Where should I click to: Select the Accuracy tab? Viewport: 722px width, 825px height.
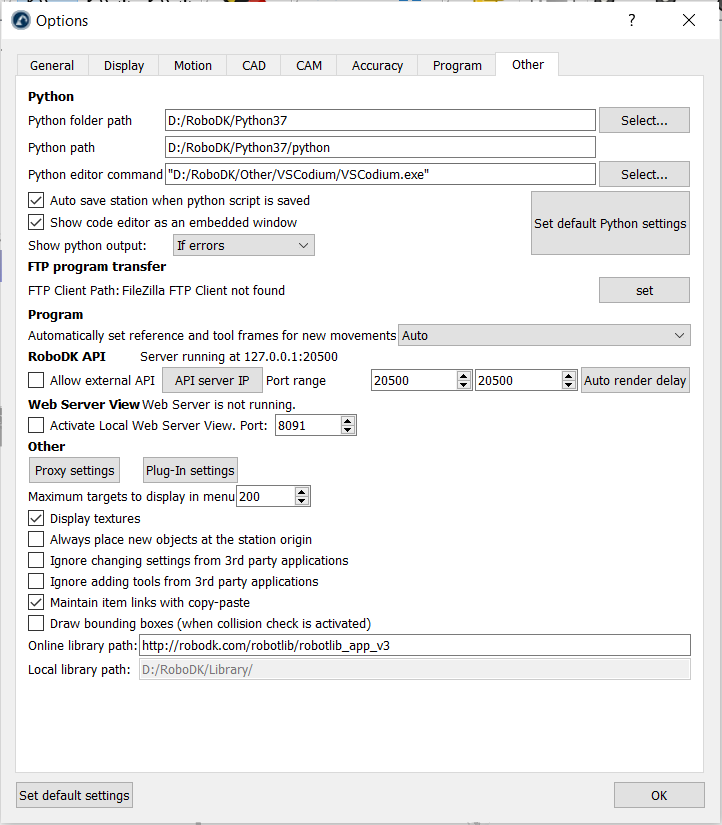tap(377, 65)
